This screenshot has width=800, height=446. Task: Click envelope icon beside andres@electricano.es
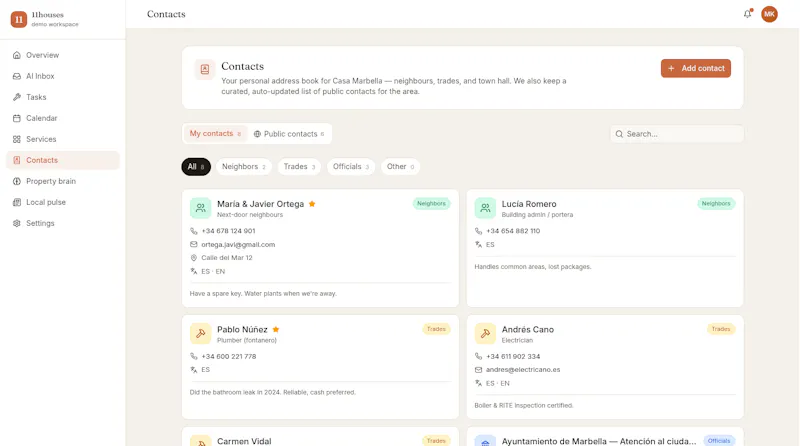tap(479, 370)
